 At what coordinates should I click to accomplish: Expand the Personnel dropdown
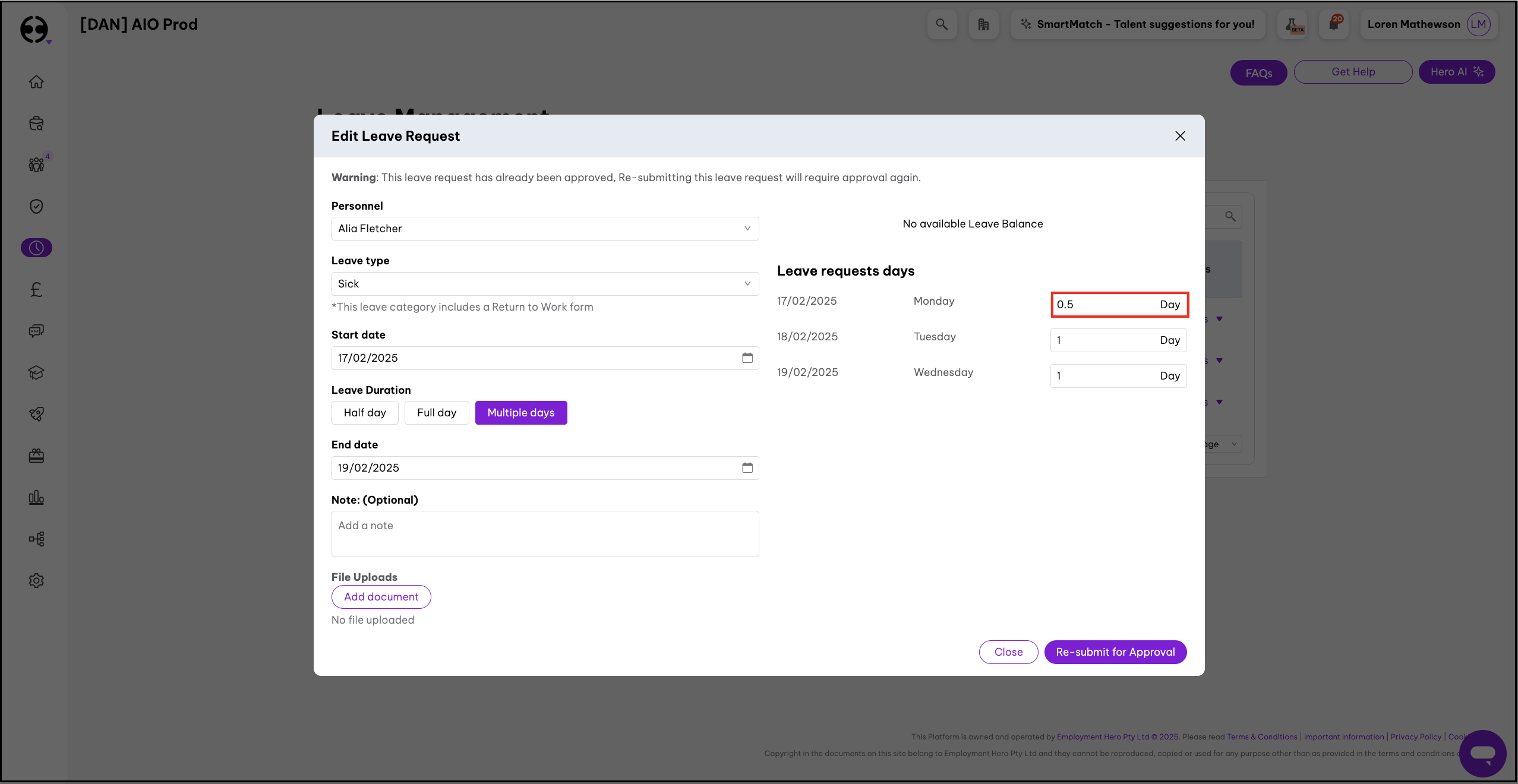(x=545, y=229)
